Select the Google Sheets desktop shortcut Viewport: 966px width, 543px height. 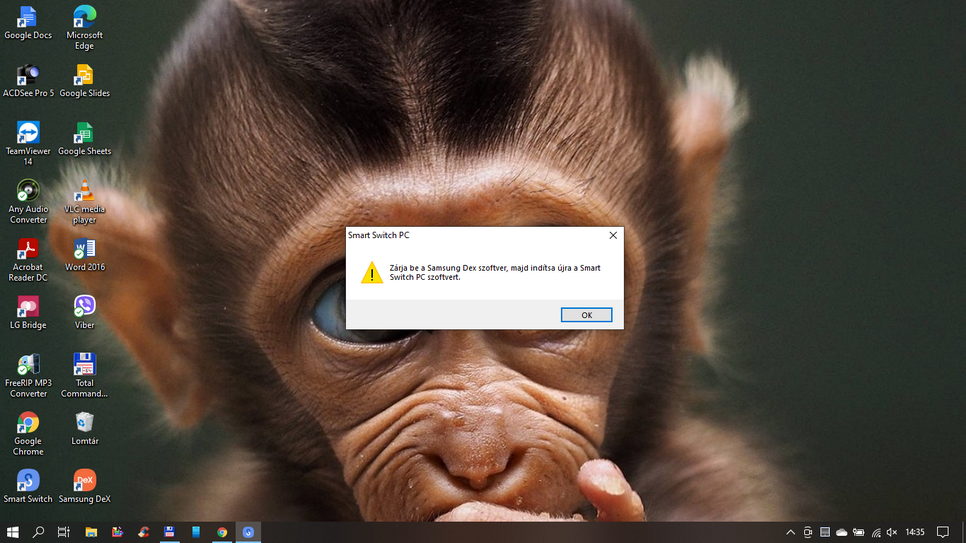tap(84, 139)
